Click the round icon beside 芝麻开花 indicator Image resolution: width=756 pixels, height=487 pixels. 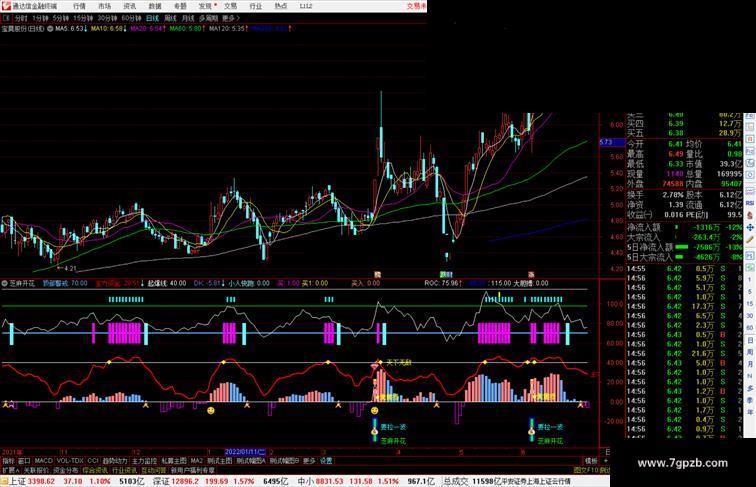[4, 284]
